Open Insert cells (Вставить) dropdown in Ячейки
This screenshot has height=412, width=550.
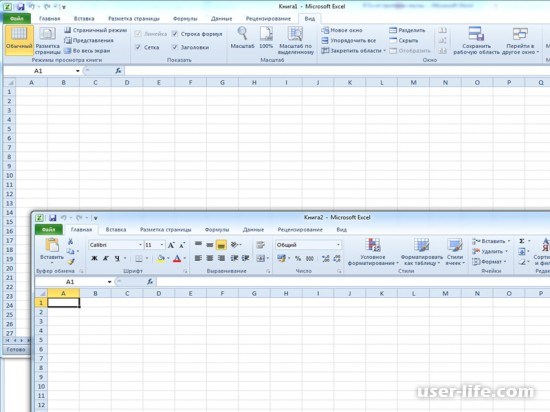(491, 241)
